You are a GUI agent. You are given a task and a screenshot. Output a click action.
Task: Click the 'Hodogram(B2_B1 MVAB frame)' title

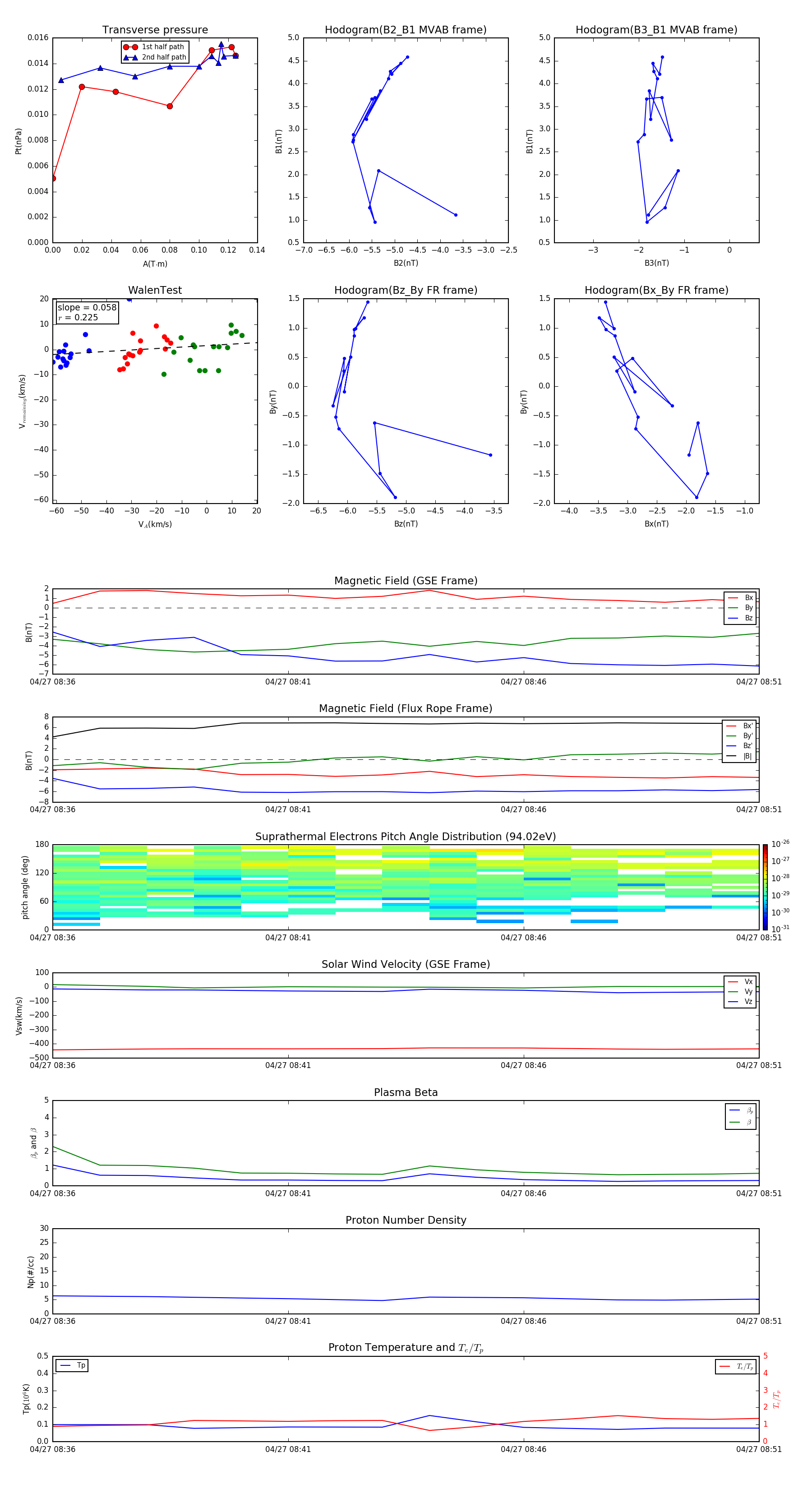[x=406, y=30]
